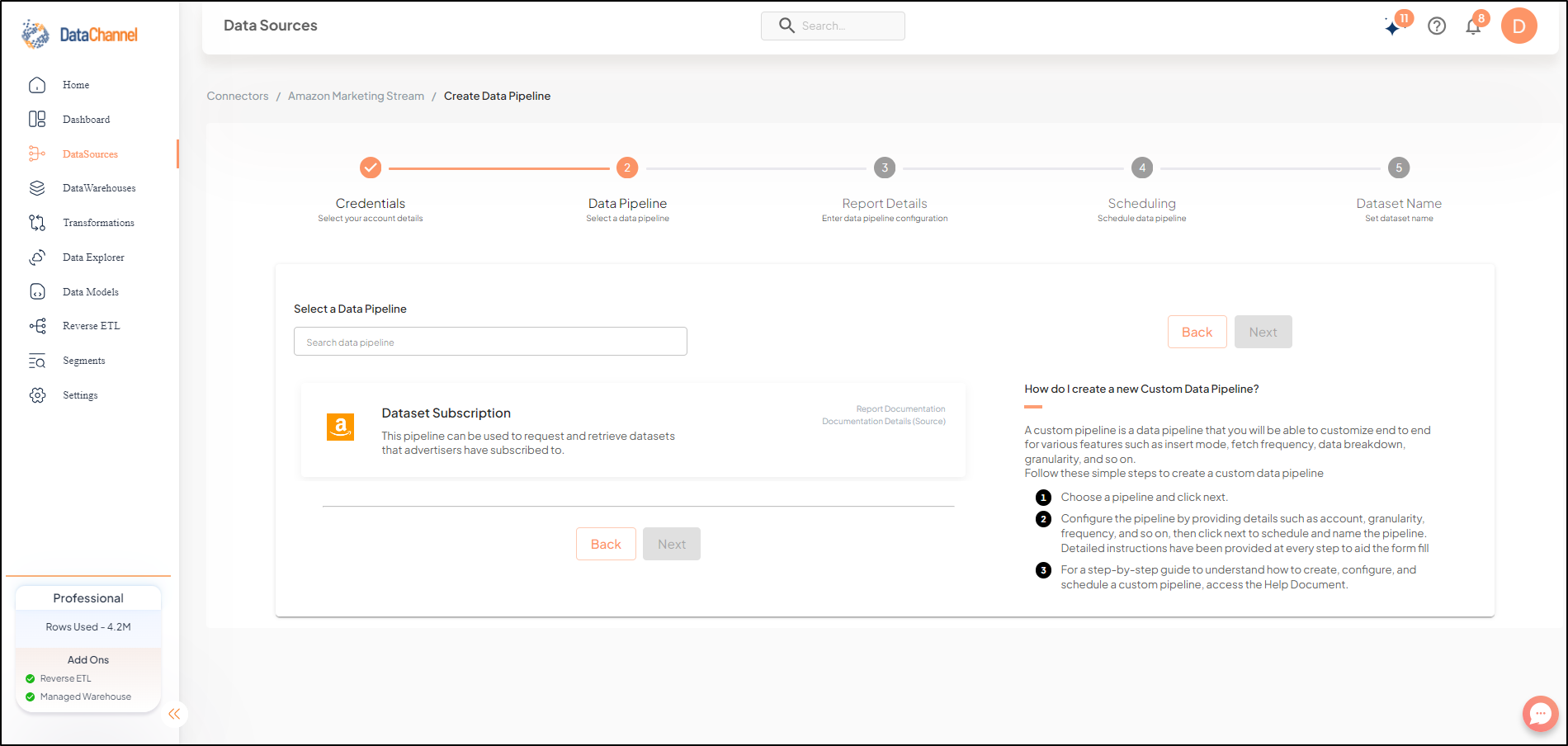
Task: Click Managed Warehouse add-on entry
Action: (x=85, y=696)
